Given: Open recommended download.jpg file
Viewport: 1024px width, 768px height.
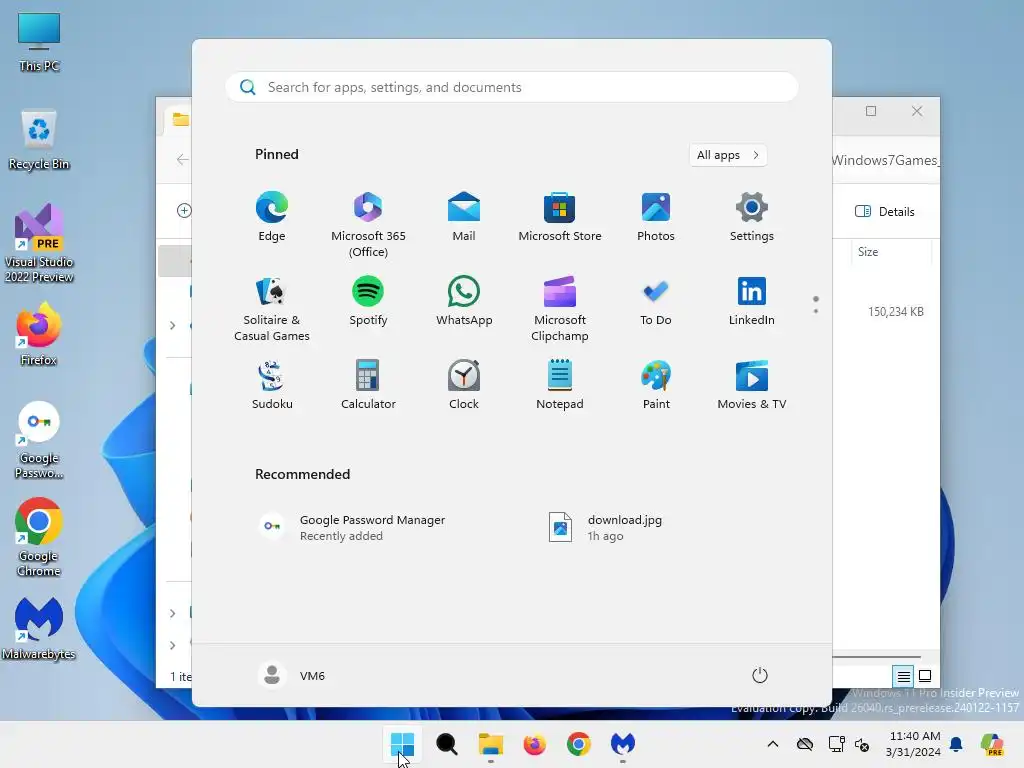Looking at the screenshot, I should tap(606, 527).
